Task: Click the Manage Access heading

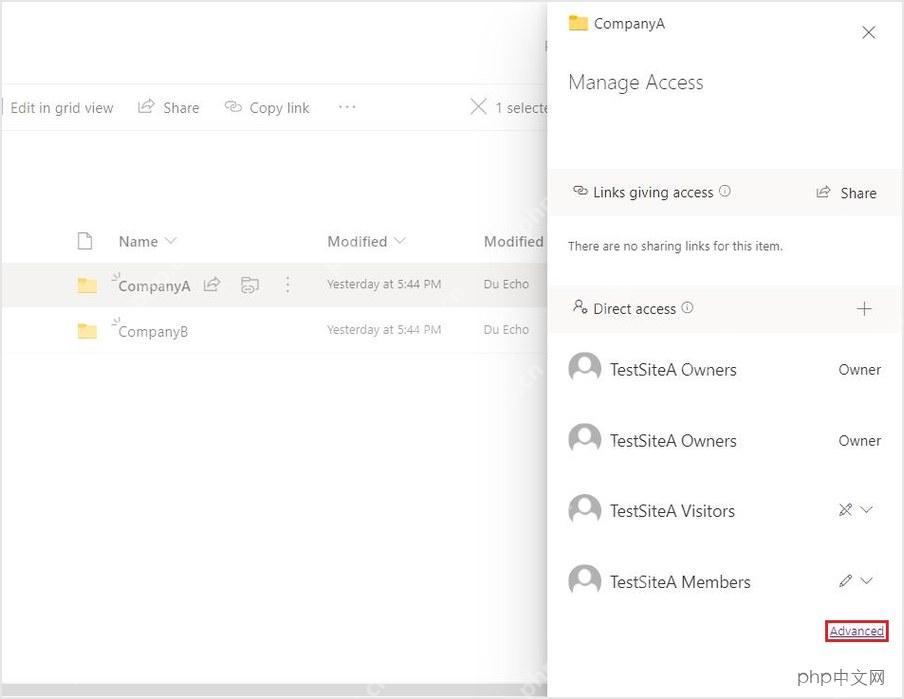Action: pyautogui.click(x=636, y=82)
